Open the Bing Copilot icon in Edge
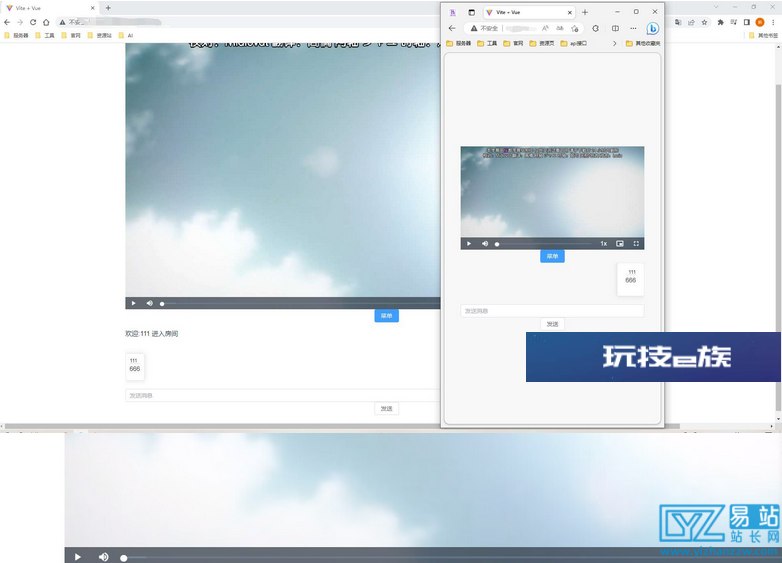Screen dimensions: 782x563 [x=652, y=29]
